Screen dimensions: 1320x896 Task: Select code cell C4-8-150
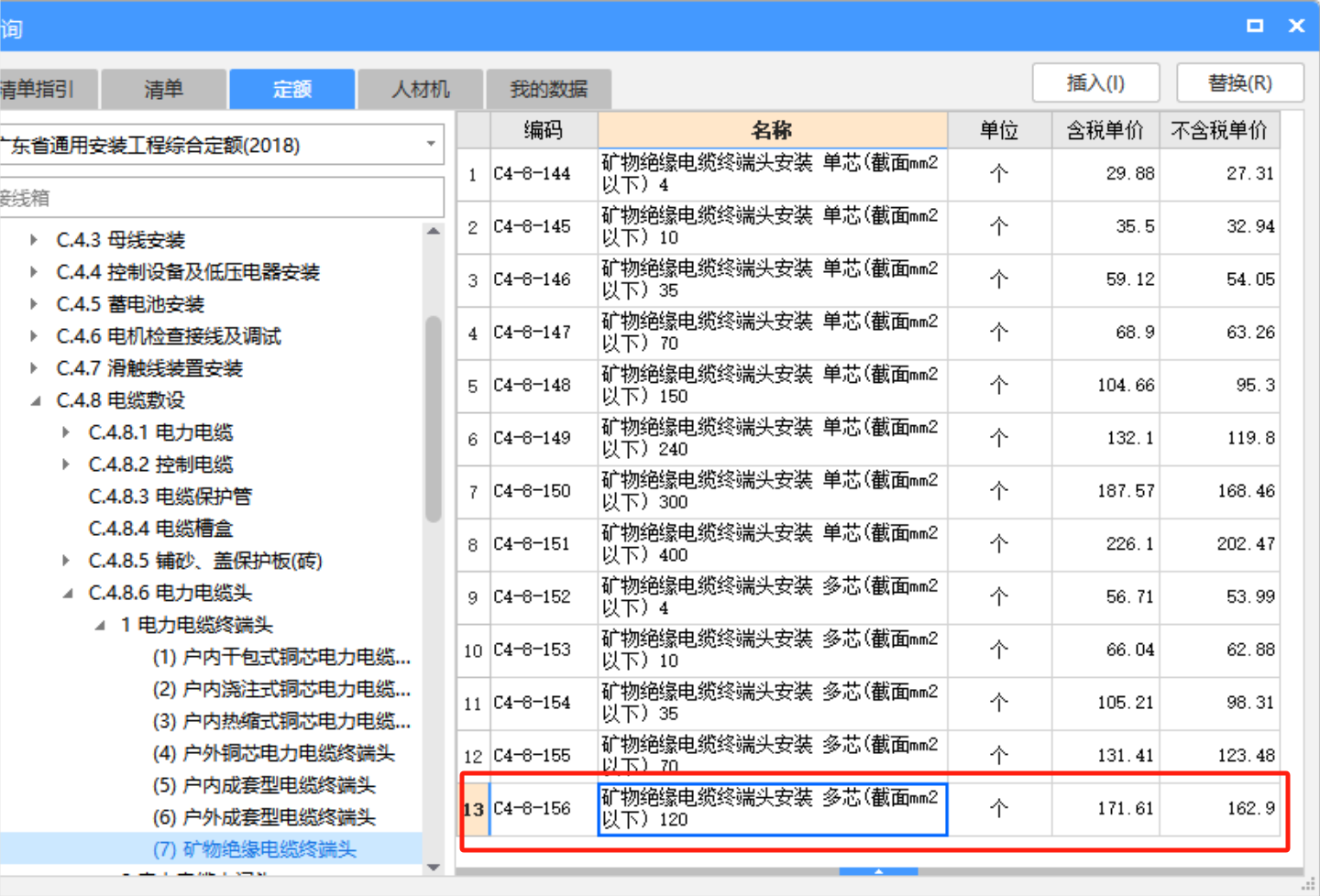[544, 492]
